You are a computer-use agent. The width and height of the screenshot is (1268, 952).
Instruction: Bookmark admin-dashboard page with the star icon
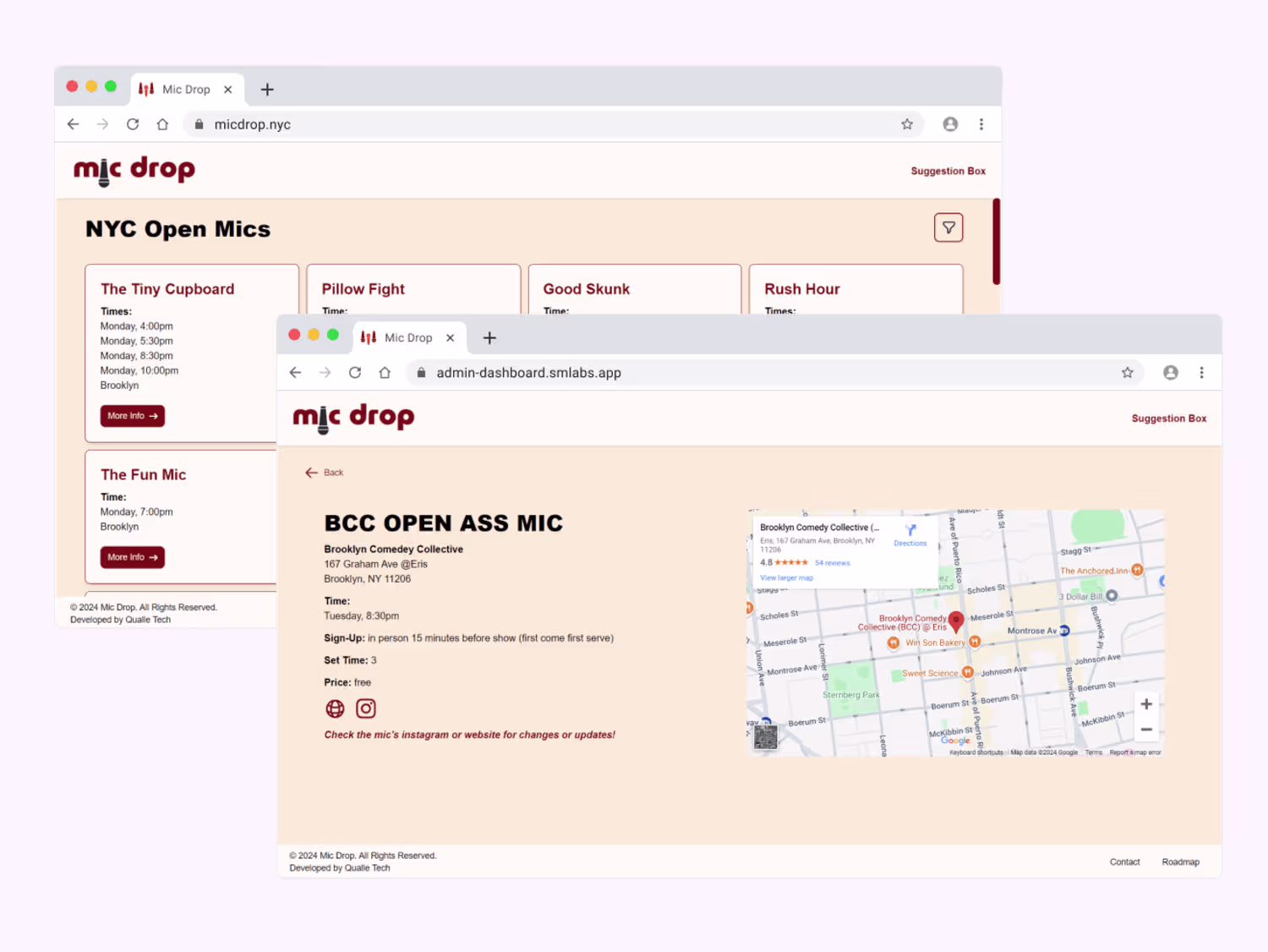pos(1127,373)
